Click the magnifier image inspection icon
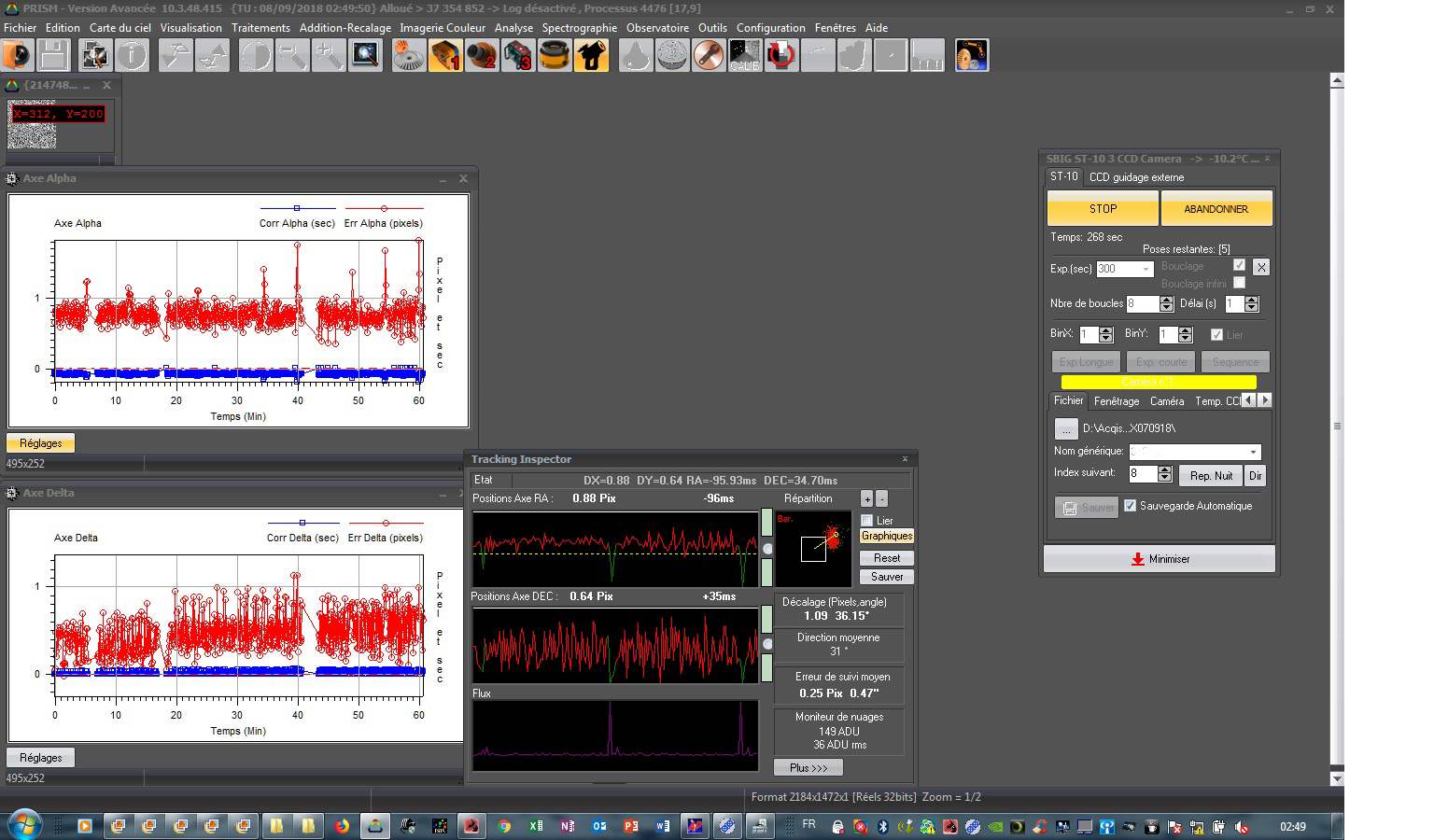The height and width of the screenshot is (840, 1434). (x=365, y=56)
